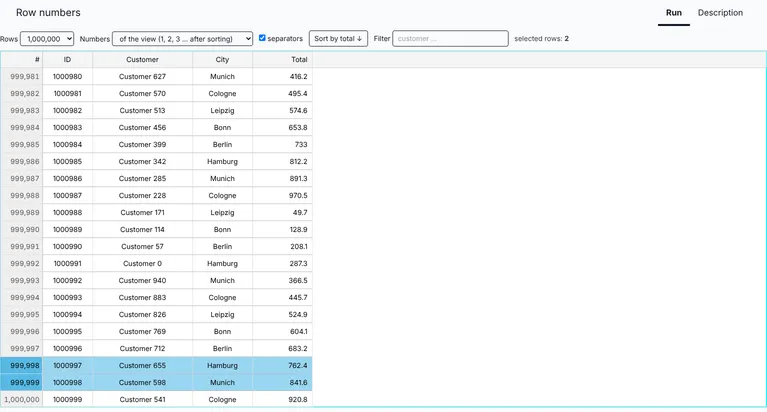Screen dimensions: 767x412
Task: Click the Cologne cell for Customer 883
Action: point(223,298)
